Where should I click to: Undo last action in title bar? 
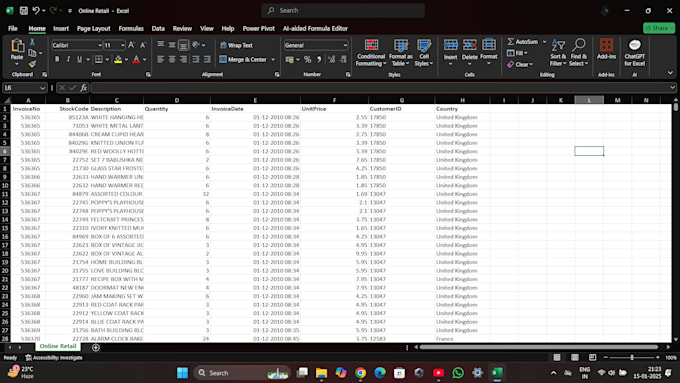(36, 10)
